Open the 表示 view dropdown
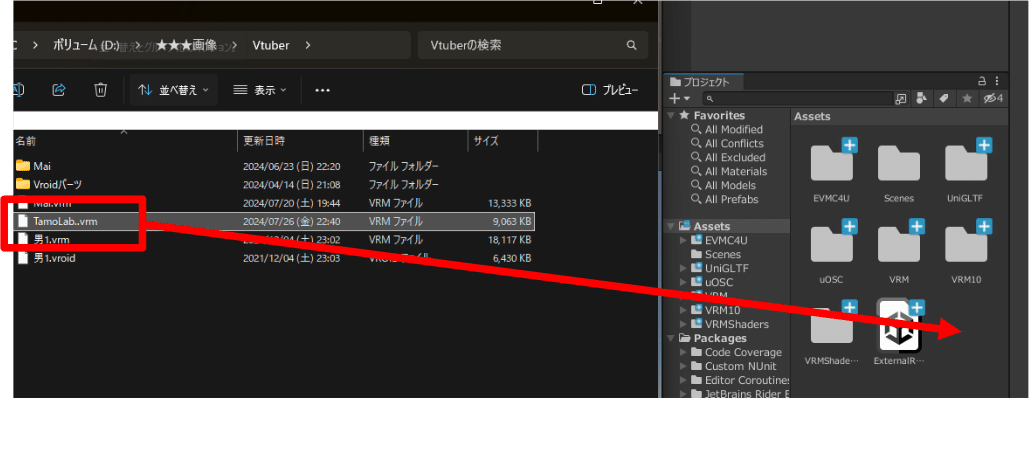The width and height of the screenshot is (1029, 469). pyautogui.click(x=260, y=91)
